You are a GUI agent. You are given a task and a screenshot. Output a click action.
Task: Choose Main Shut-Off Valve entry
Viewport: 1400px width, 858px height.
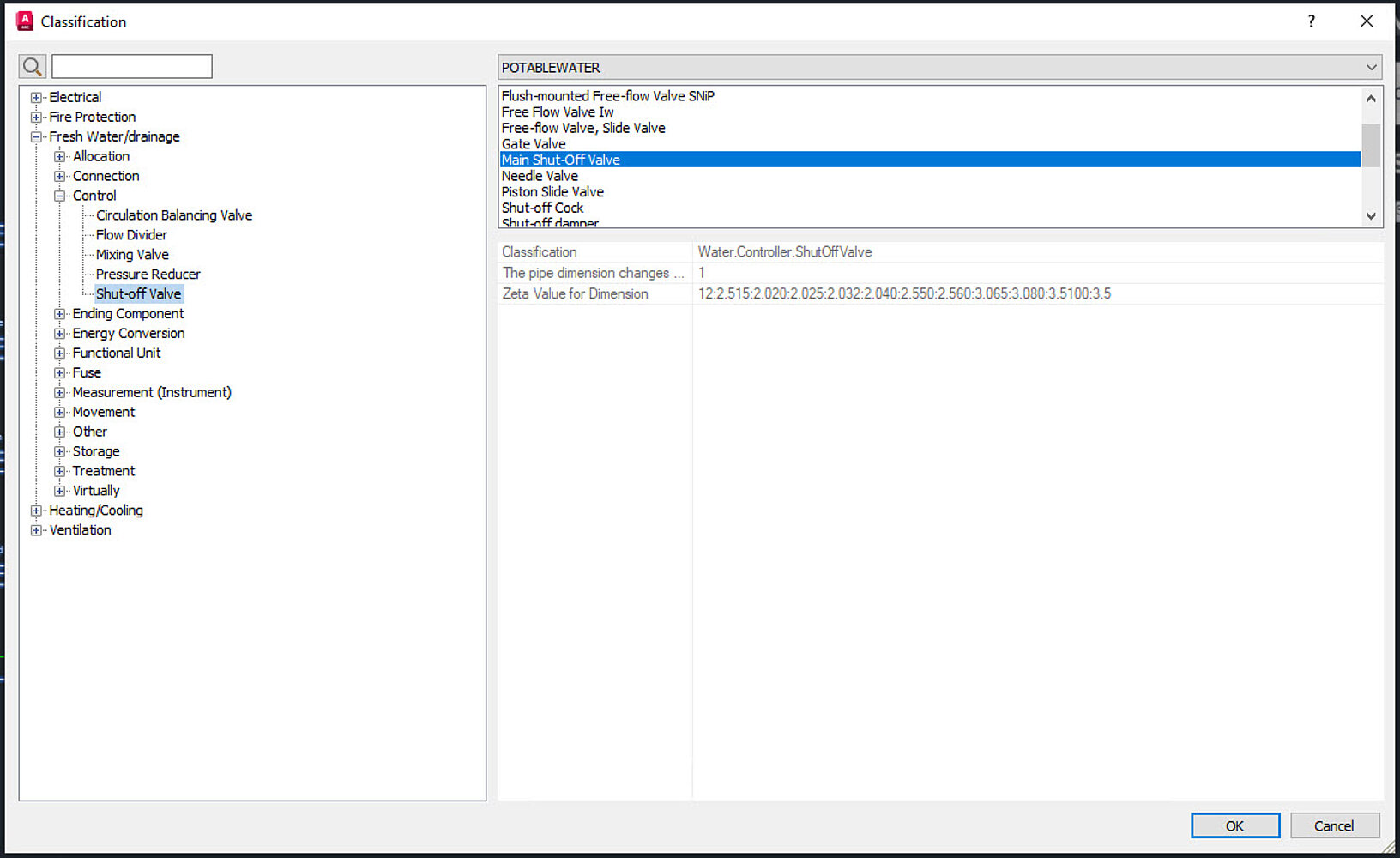point(930,160)
